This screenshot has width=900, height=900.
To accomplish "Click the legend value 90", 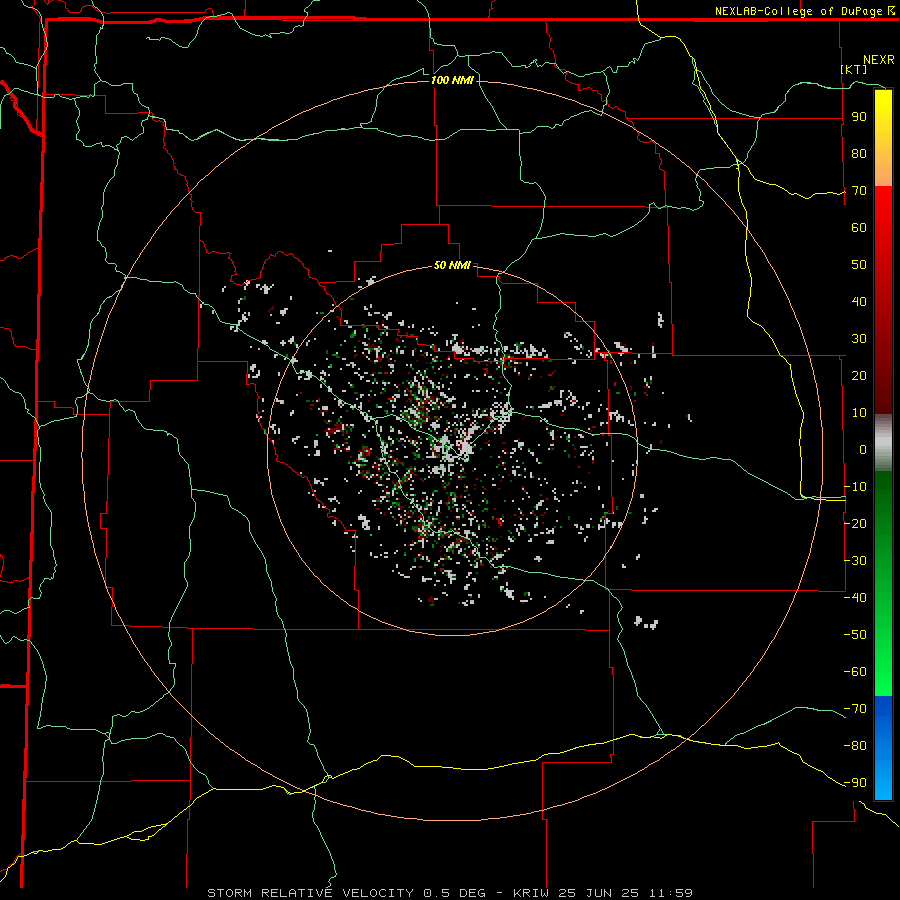I will [859, 117].
